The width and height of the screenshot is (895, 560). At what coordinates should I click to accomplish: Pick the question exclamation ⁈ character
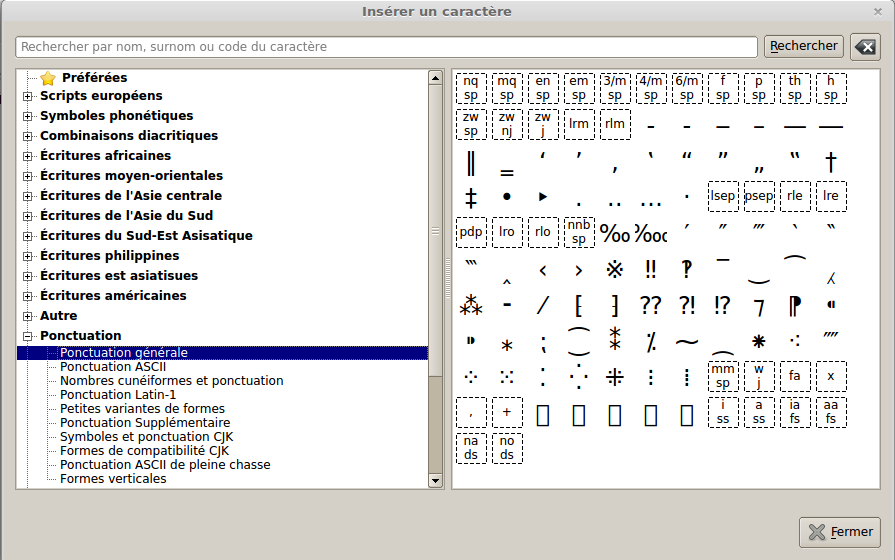pos(687,305)
